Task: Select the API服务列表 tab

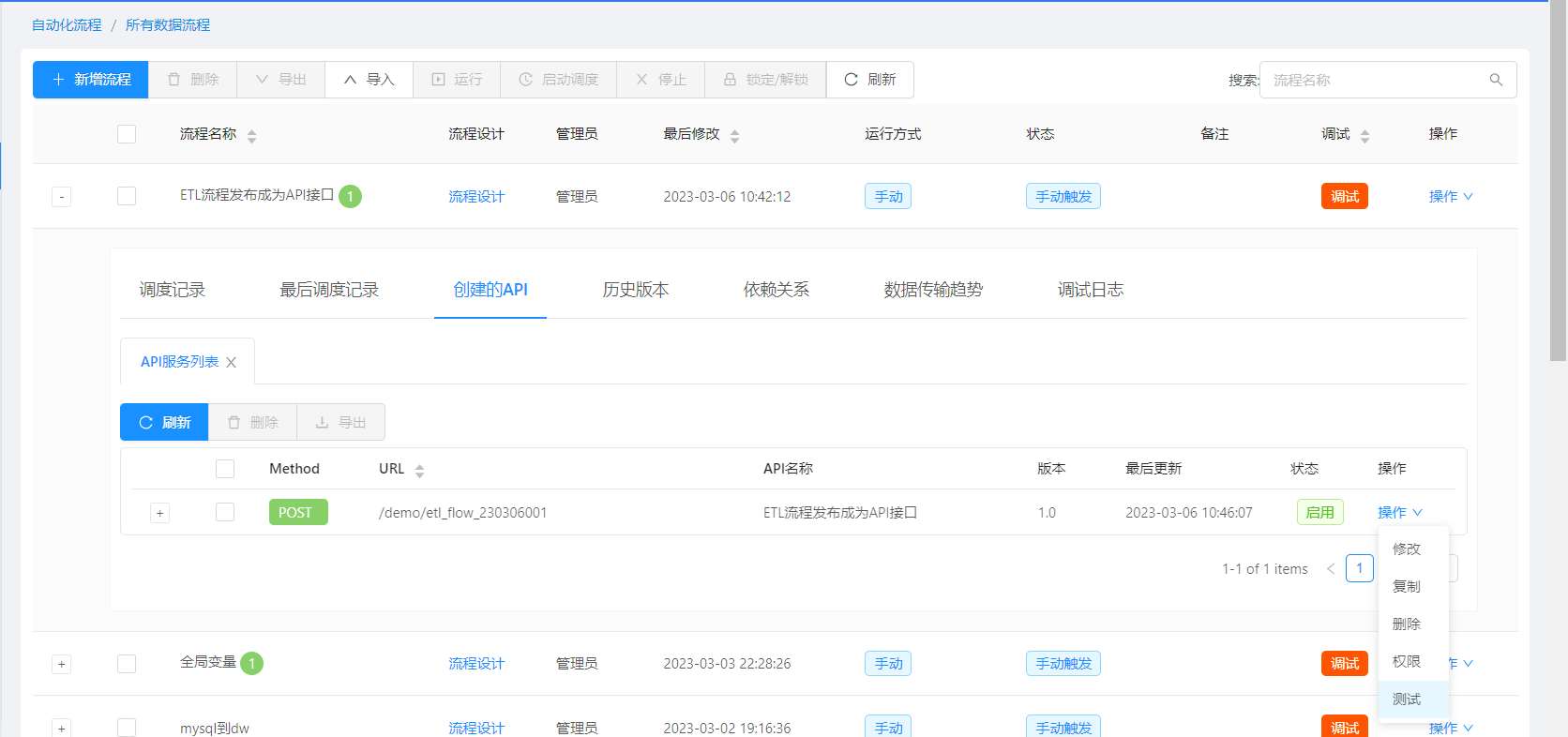Action: (179, 362)
